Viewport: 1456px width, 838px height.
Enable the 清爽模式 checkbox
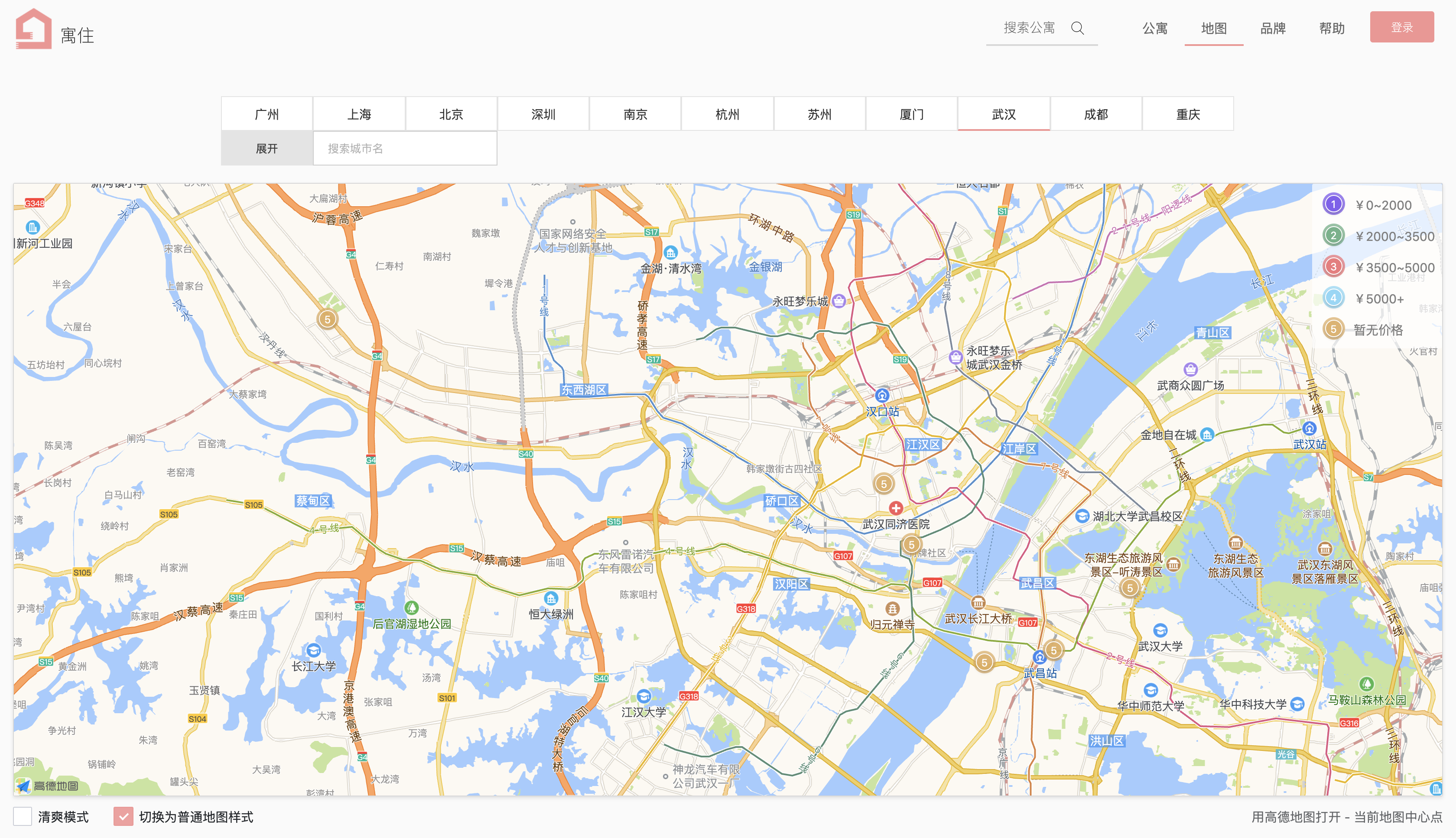pyautogui.click(x=23, y=816)
